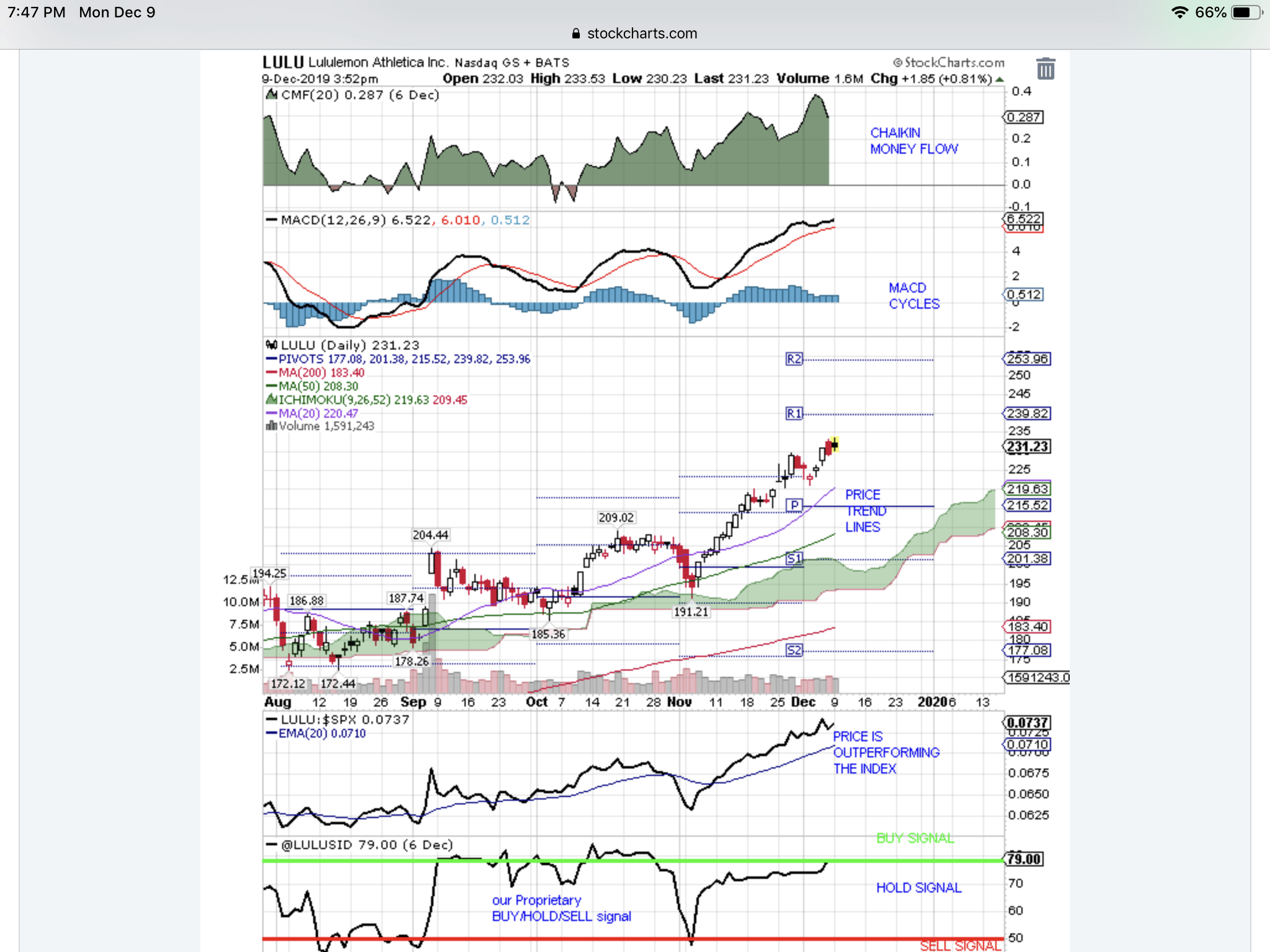Tap the 187.74 price callout
This screenshot has height=952, width=1270.
[x=406, y=598]
